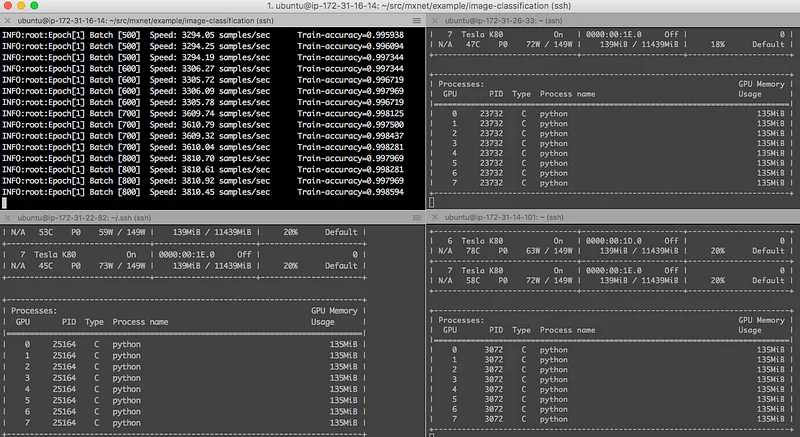Click the 18% GPU utilization value
Image resolution: width=800 pixels, height=437 pixels.
tap(717, 44)
